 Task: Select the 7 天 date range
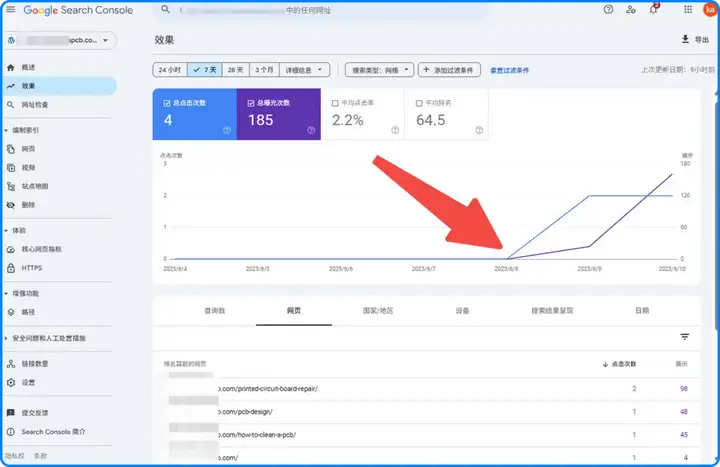(205, 70)
